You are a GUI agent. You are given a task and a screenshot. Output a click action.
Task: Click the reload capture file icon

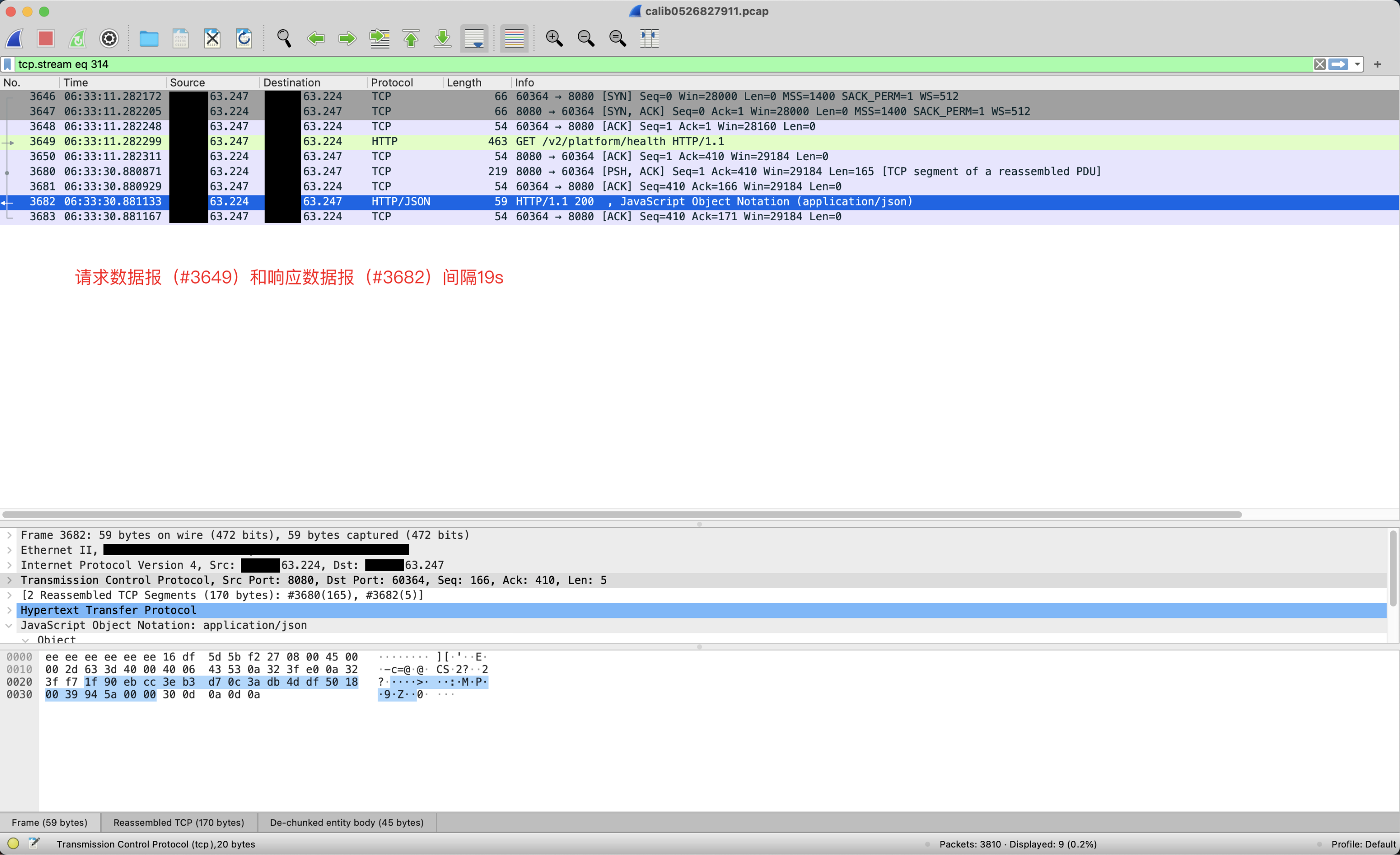tap(244, 38)
